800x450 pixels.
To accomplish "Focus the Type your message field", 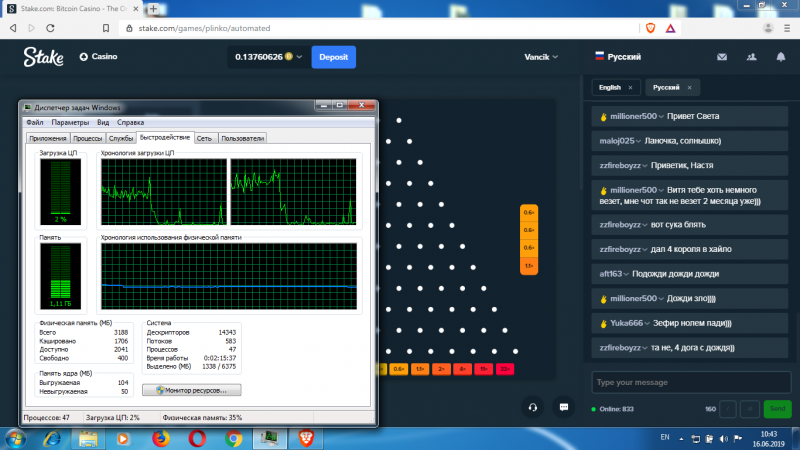I will coord(691,382).
